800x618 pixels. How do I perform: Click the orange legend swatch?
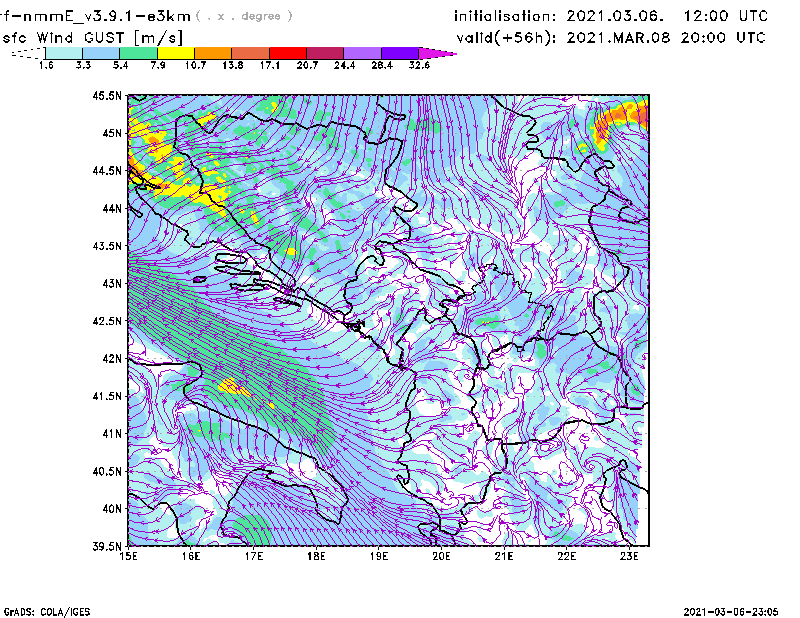[213, 53]
